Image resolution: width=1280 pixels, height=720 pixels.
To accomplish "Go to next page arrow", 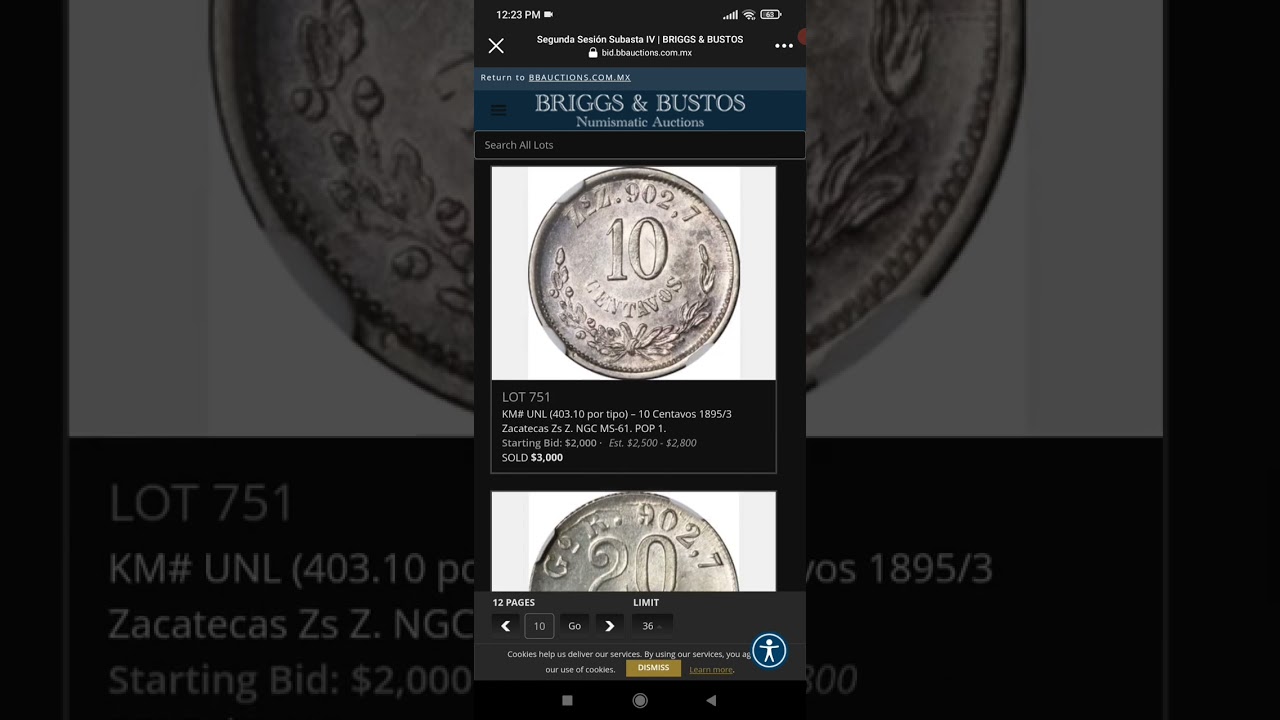I will [x=610, y=626].
